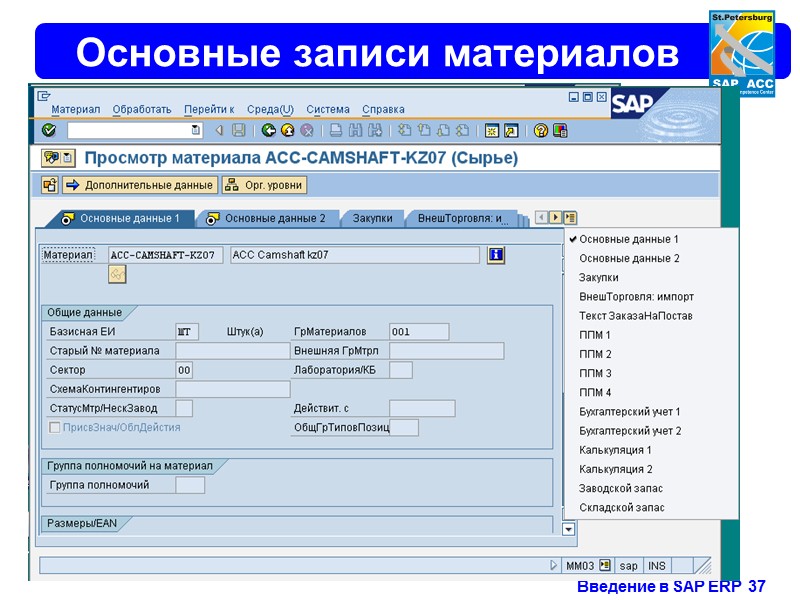Click Орг. уровни button
The height and width of the screenshot is (600, 800).
tap(264, 185)
